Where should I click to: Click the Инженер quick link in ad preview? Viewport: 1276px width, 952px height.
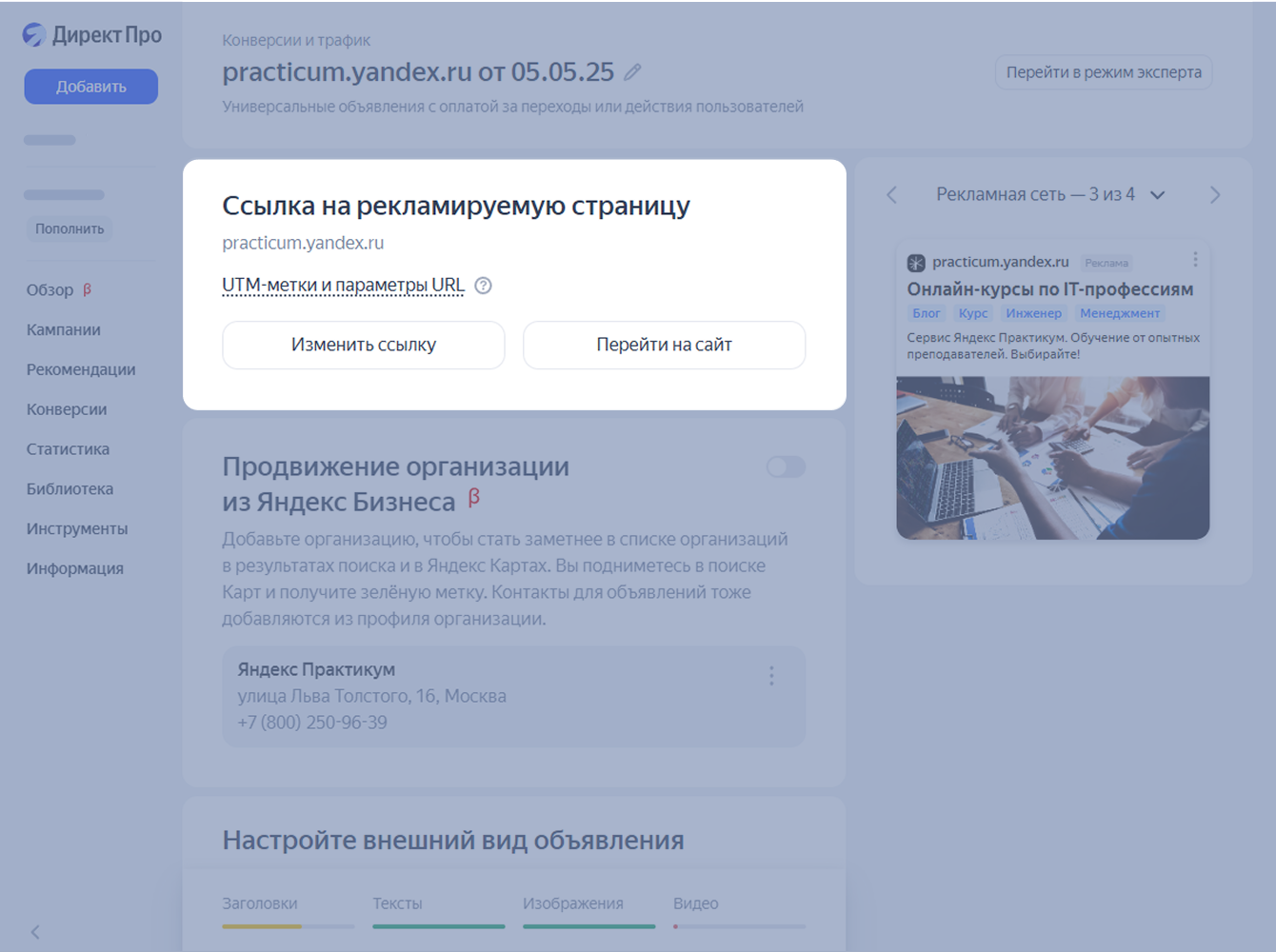(1033, 313)
